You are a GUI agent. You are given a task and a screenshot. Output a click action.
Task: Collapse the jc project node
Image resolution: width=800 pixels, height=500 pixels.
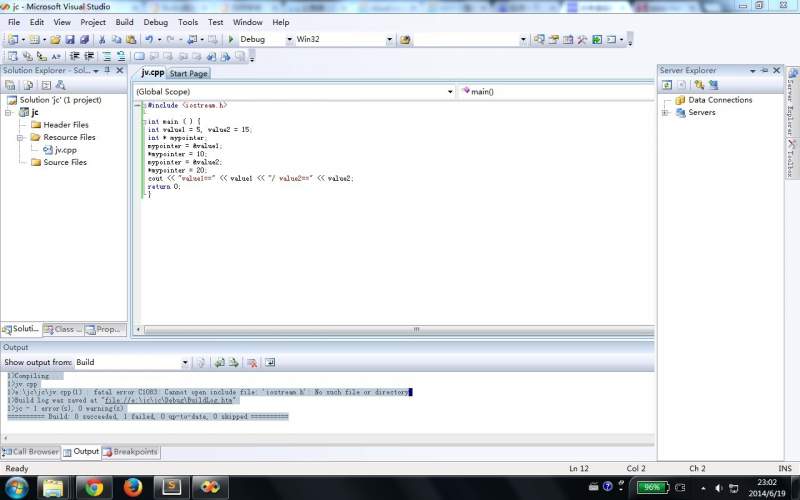(x=9, y=113)
